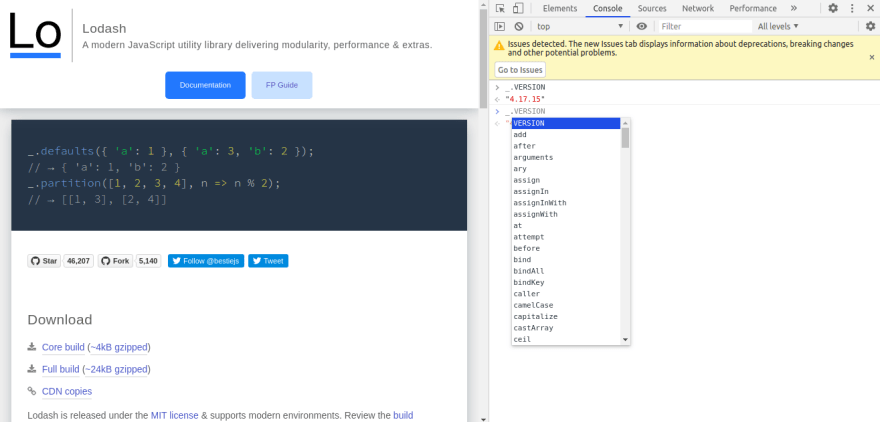The height and width of the screenshot is (422, 880).
Task: Open the 5,140 fork count
Action: point(148,261)
